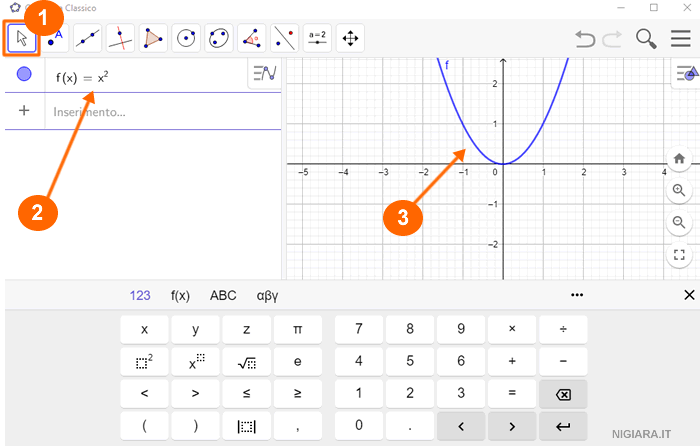Select the Angle tool
The height and width of the screenshot is (446, 700).
coord(252,38)
